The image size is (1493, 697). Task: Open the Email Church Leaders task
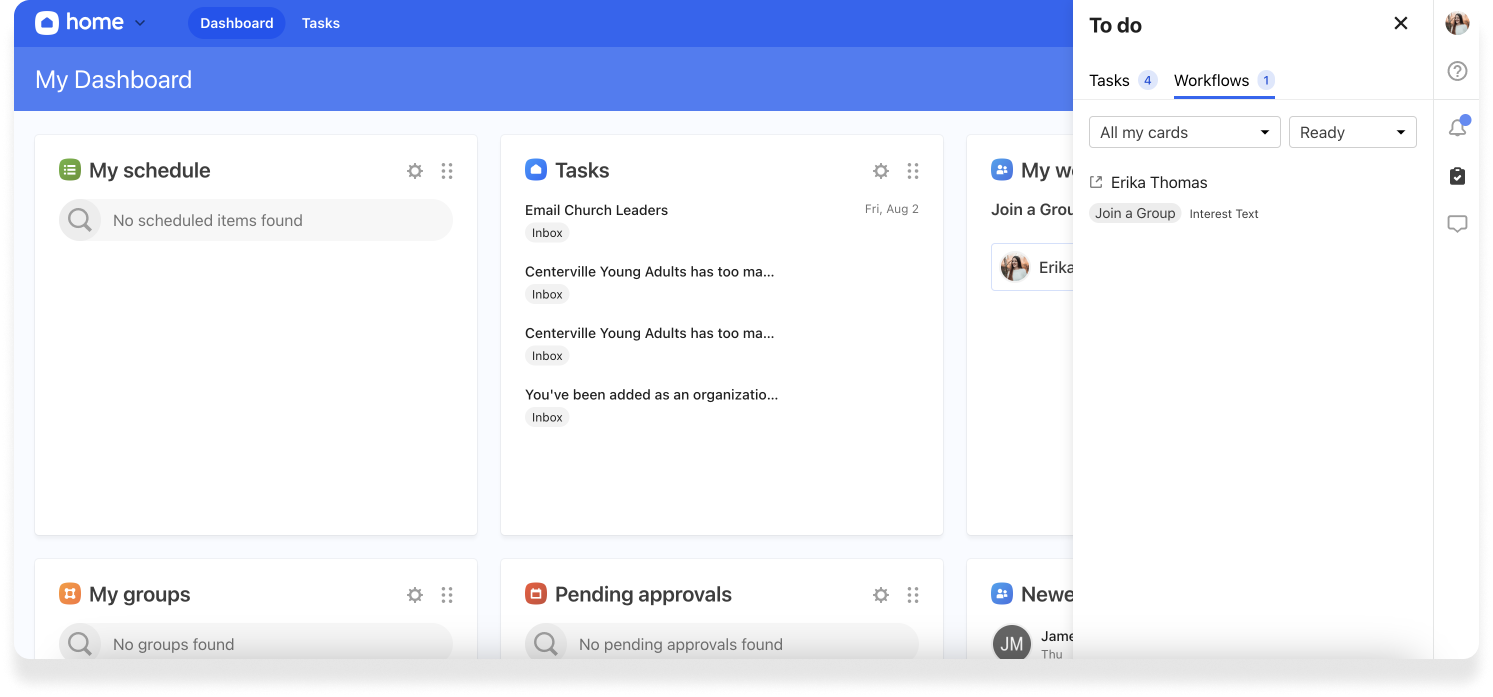point(596,210)
